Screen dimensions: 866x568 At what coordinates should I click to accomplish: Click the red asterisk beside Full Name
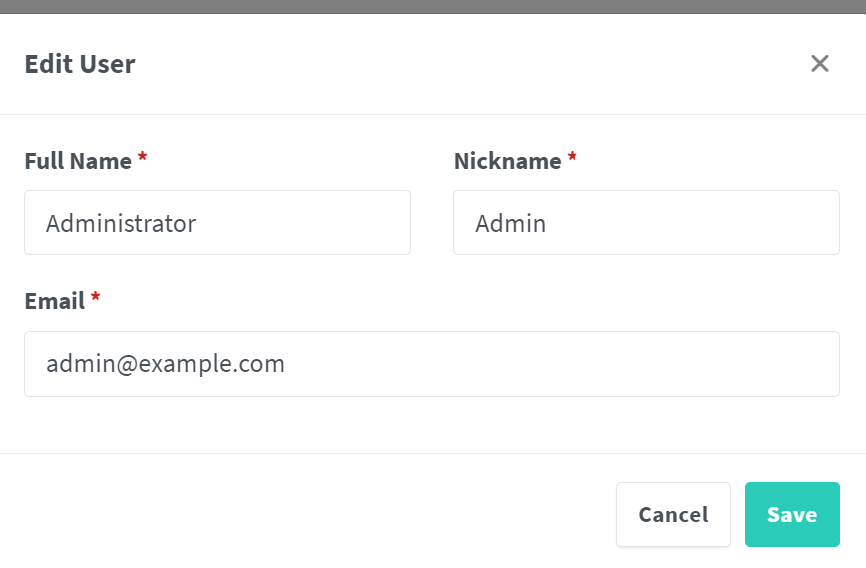(142, 159)
